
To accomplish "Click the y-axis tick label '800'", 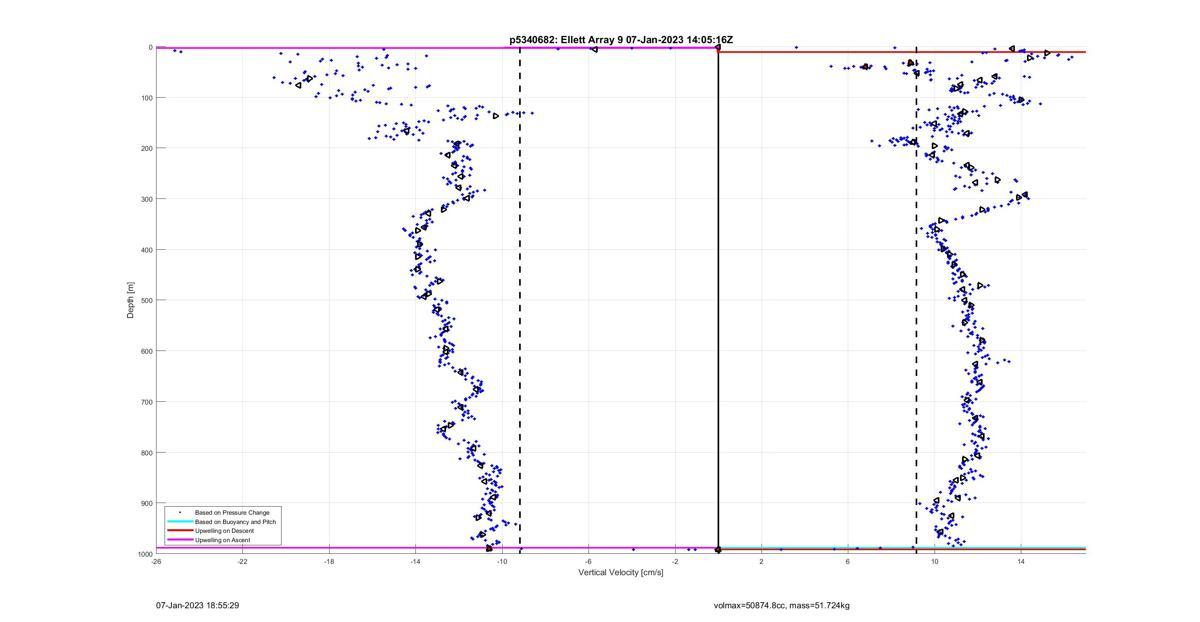I will pos(145,452).
